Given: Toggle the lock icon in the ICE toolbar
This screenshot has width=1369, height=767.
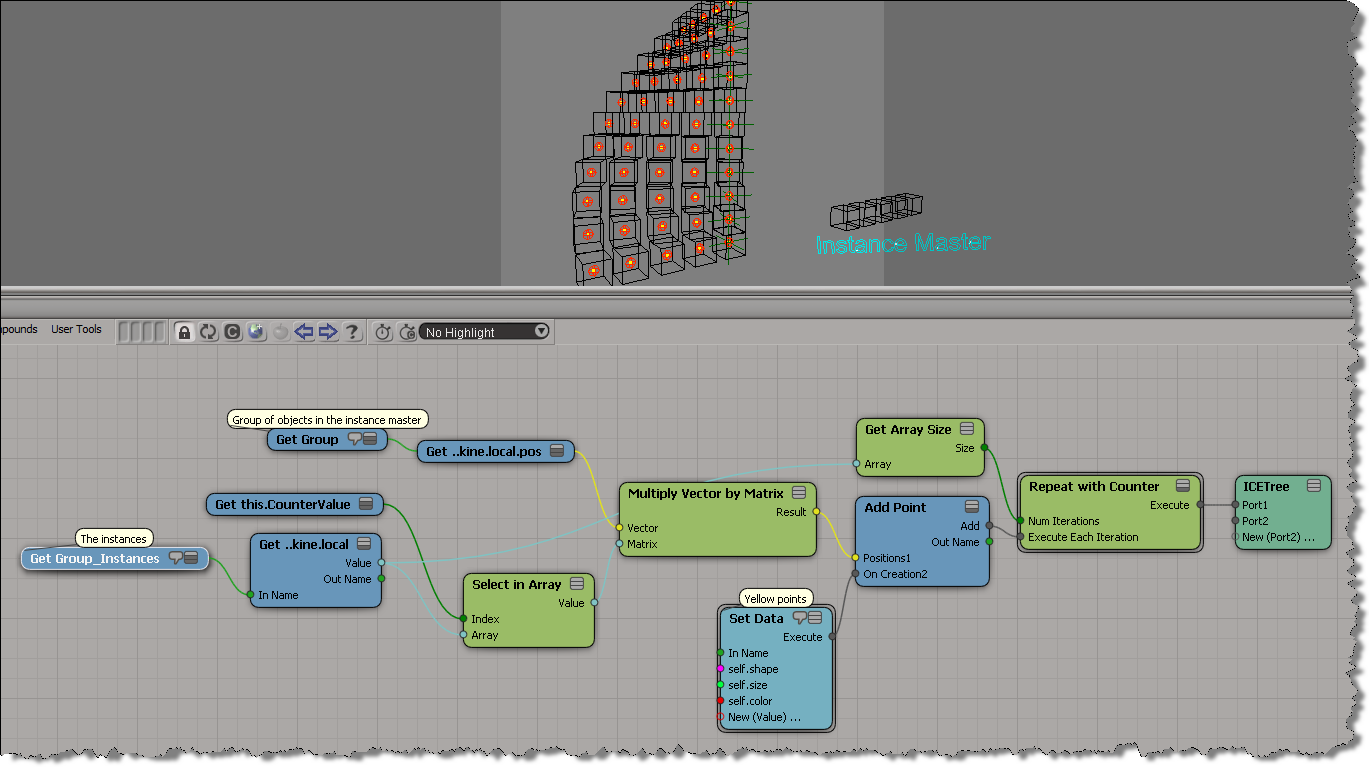Looking at the screenshot, I should 184,332.
